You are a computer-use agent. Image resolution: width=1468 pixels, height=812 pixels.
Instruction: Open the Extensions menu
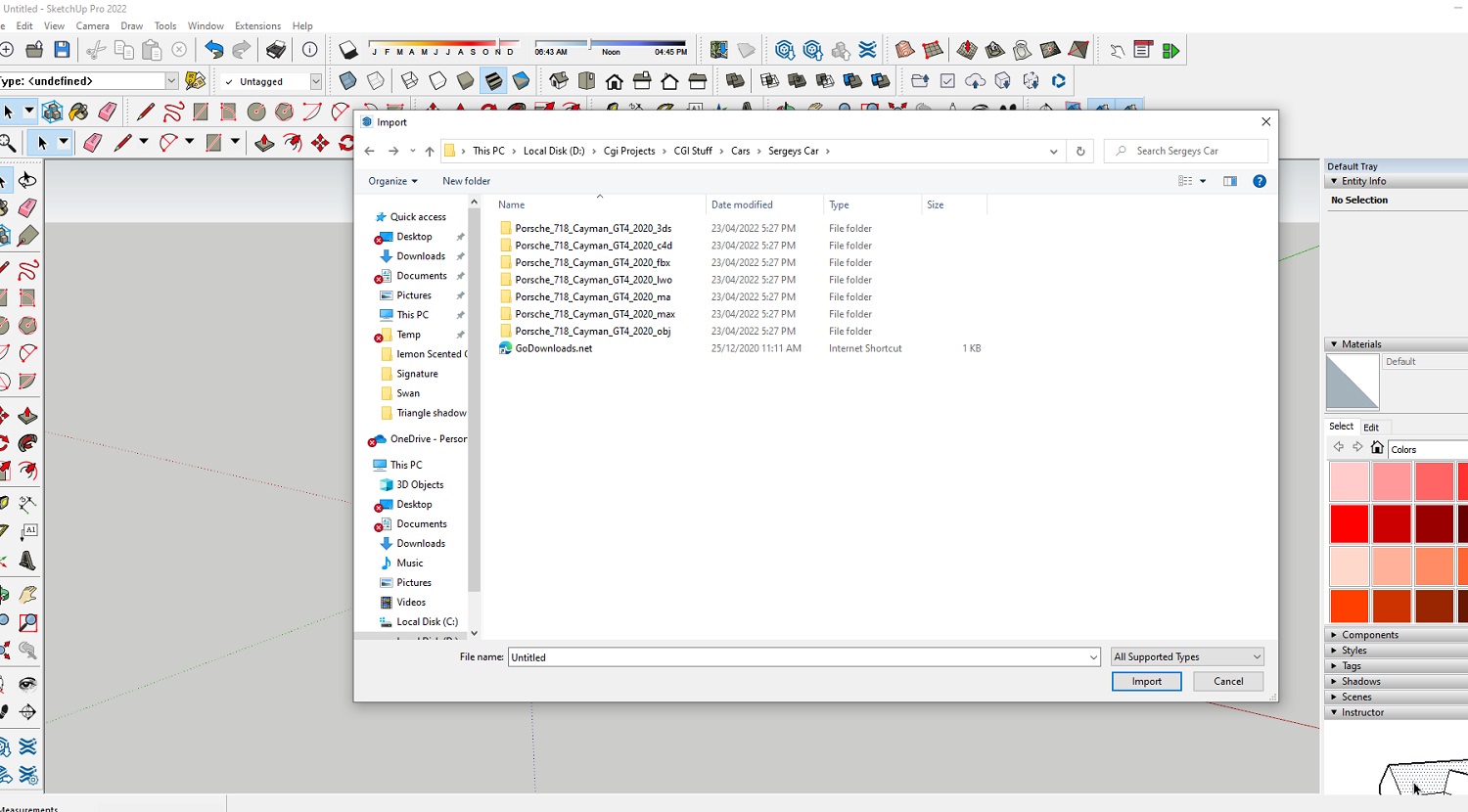[258, 25]
